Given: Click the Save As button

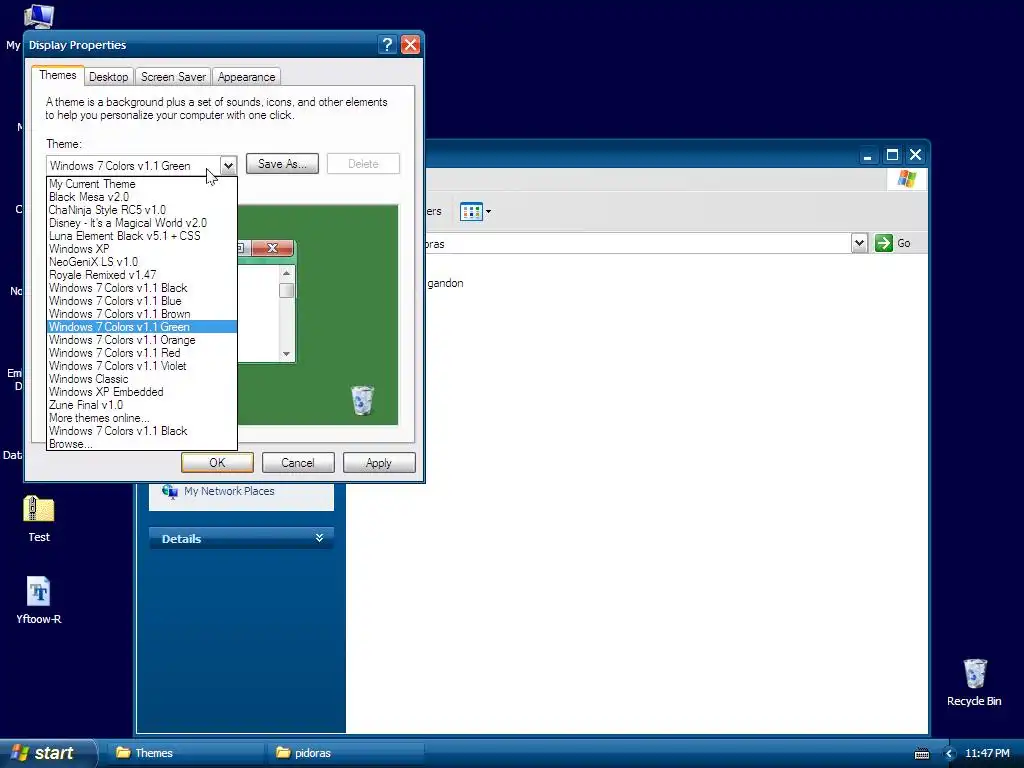Looking at the screenshot, I should pos(282,164).
